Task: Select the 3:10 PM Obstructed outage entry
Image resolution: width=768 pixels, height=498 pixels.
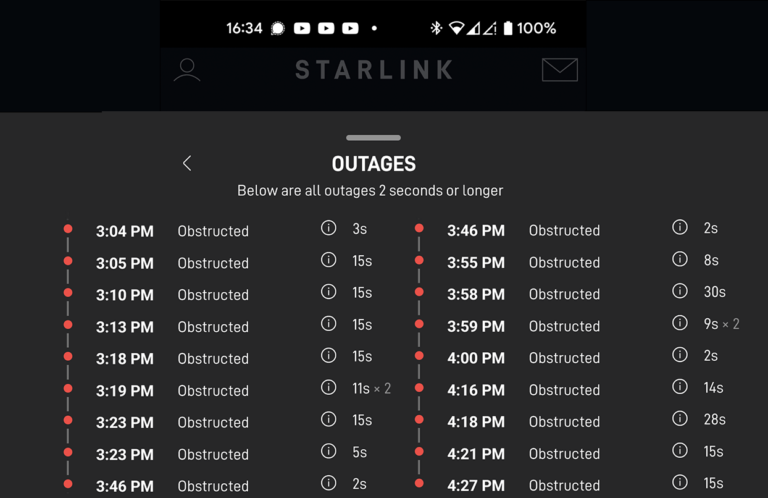Action: (213, 295)
